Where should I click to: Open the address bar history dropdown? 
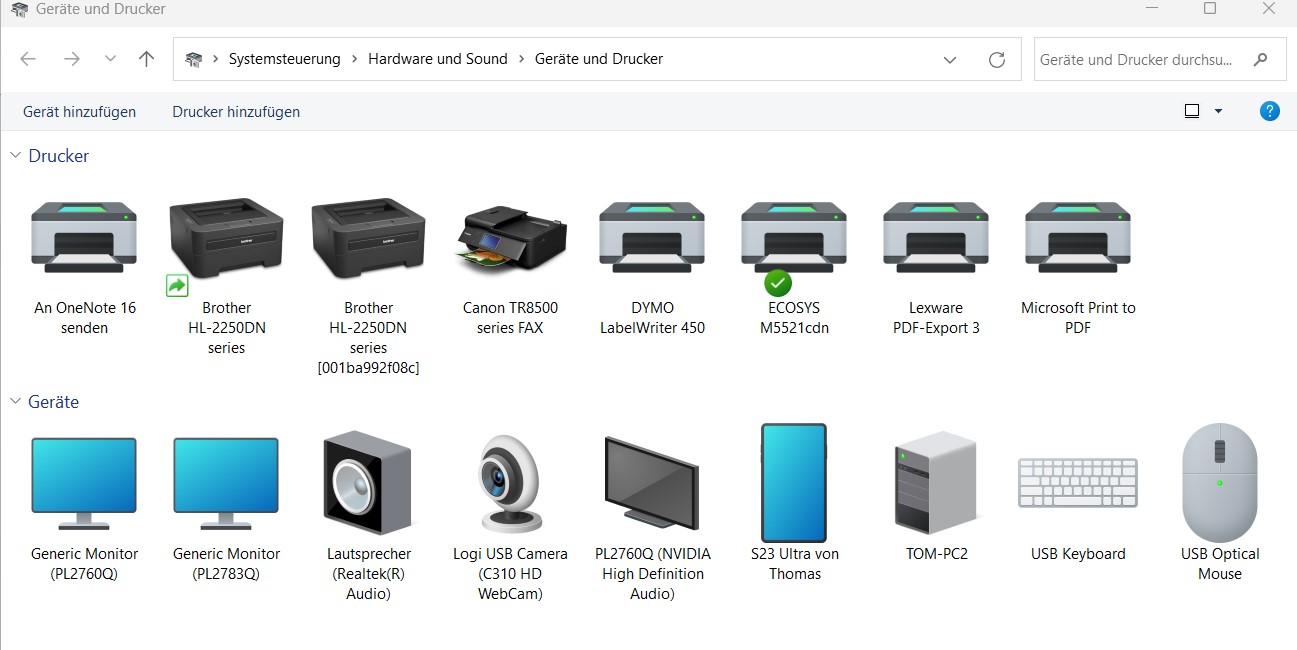click(950, 60)
